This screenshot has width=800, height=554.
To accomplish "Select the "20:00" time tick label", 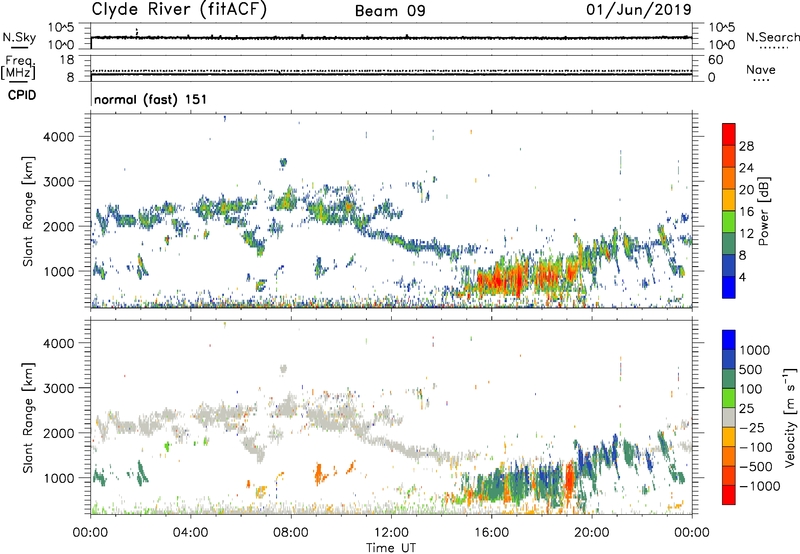I will click(592, 533).
